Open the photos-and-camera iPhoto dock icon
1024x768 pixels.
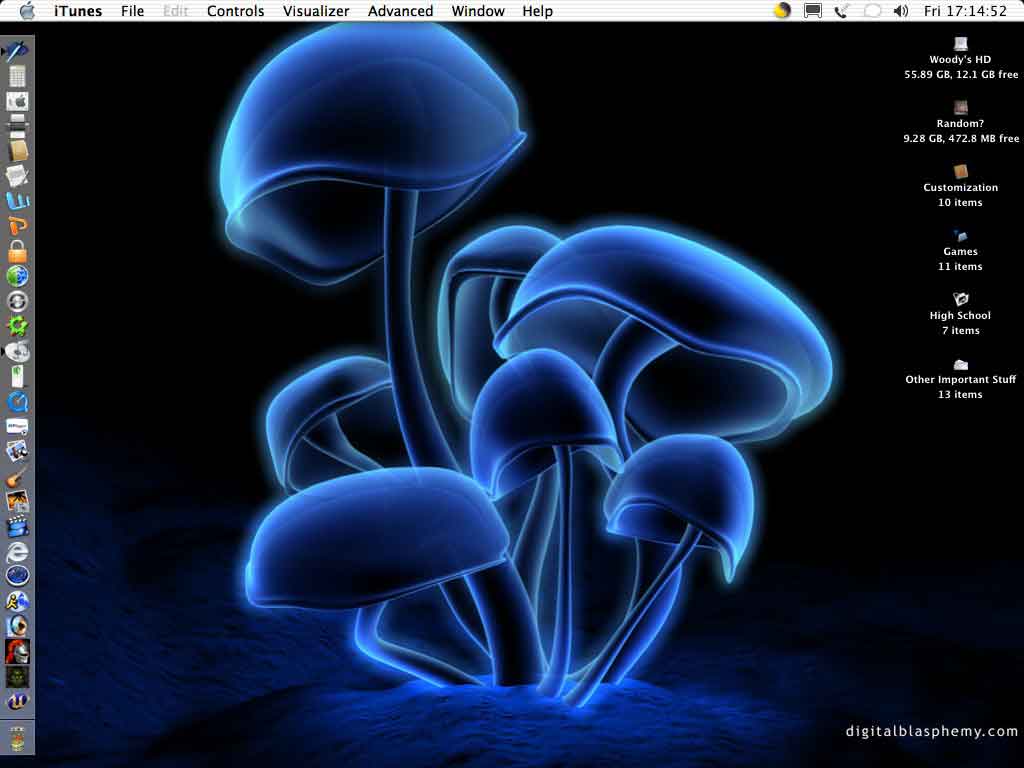pyautogui.click(x=17, y=451)
